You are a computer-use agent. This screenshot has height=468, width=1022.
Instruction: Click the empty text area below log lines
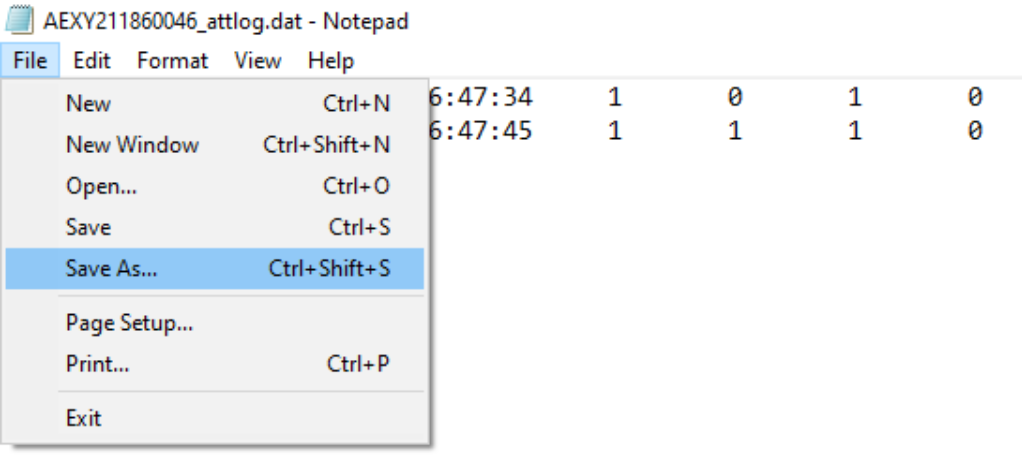(x=720, y=300)
